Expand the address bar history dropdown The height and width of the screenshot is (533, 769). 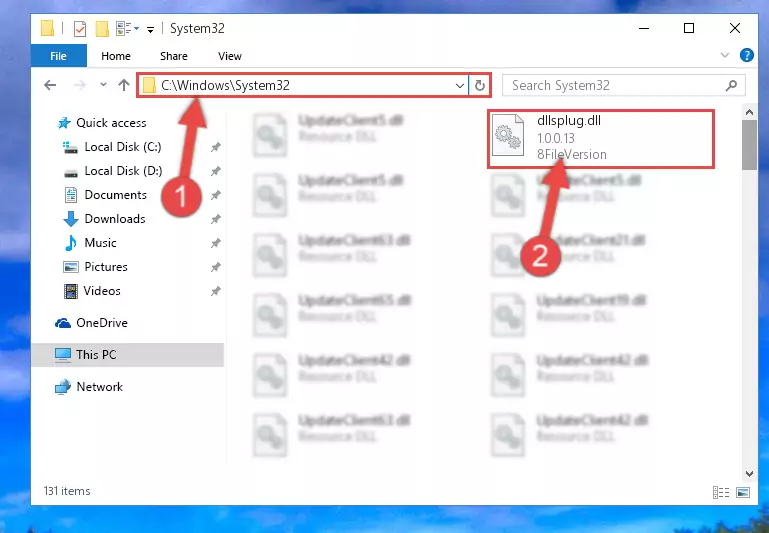pos(460,86)
